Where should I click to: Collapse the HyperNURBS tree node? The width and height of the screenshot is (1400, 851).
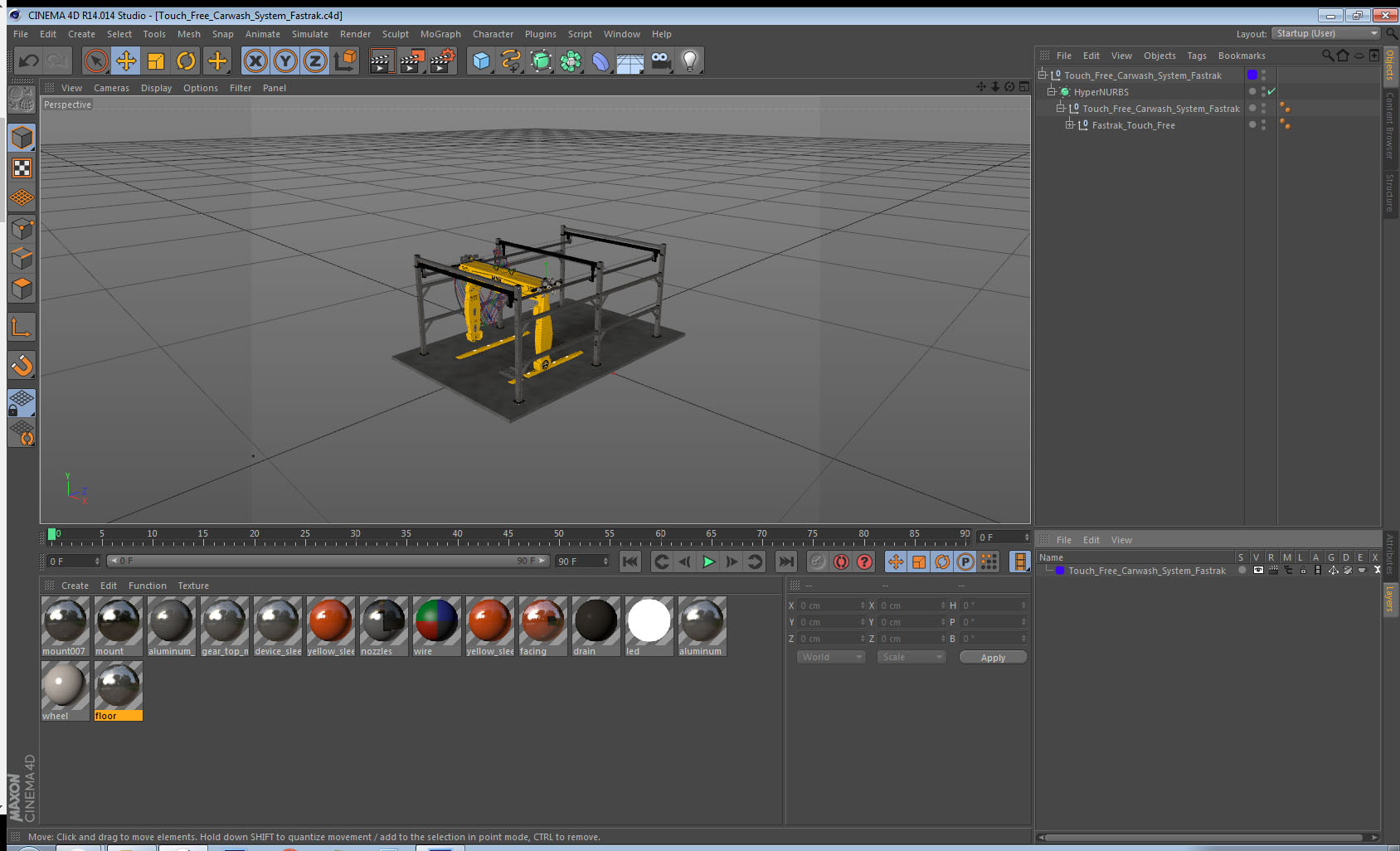point(1052,91)
